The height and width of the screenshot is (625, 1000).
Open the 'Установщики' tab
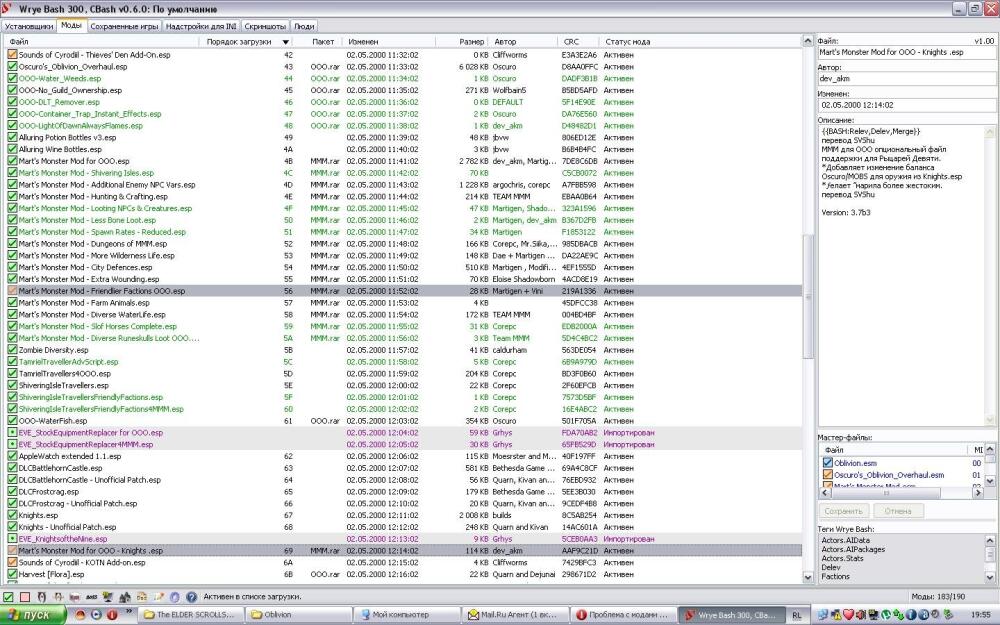(29, 26)
